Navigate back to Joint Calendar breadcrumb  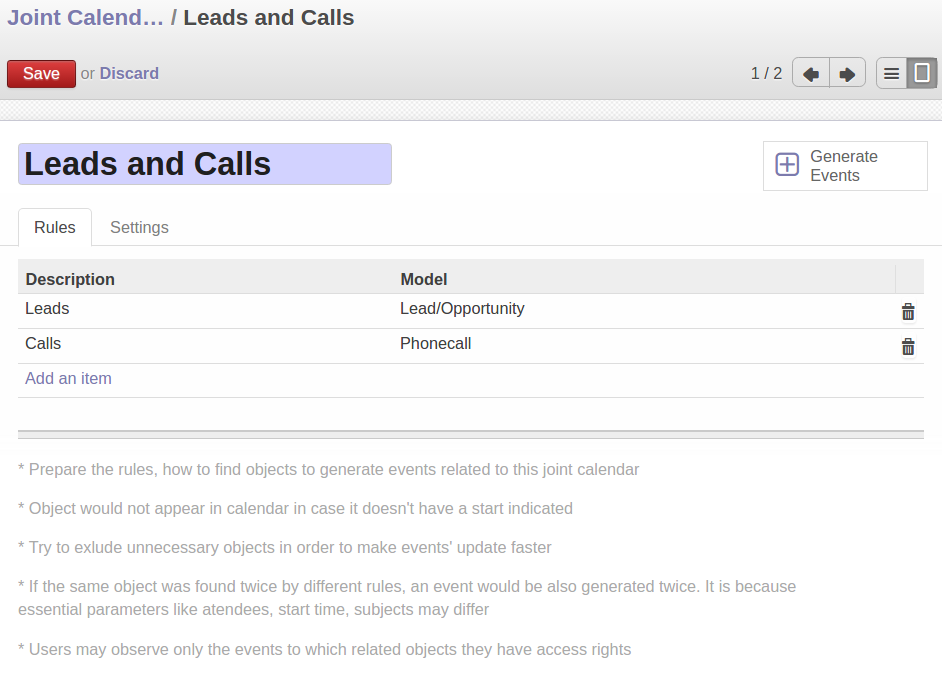coord(85,18)
